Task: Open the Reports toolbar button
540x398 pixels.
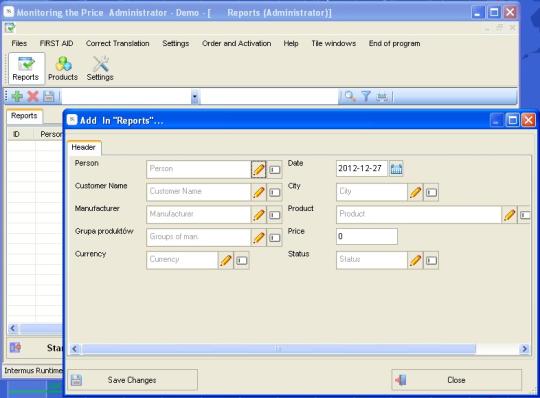Action: click(26, 69)
